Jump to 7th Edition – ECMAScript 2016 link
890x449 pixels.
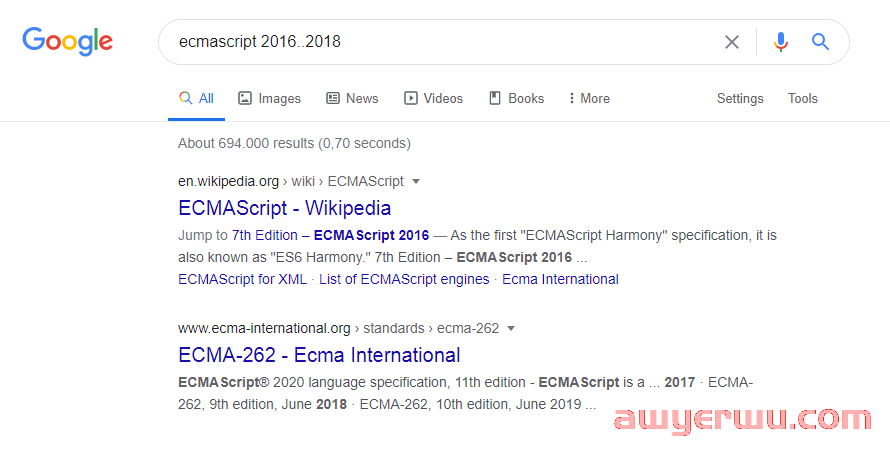click(330, 235)
